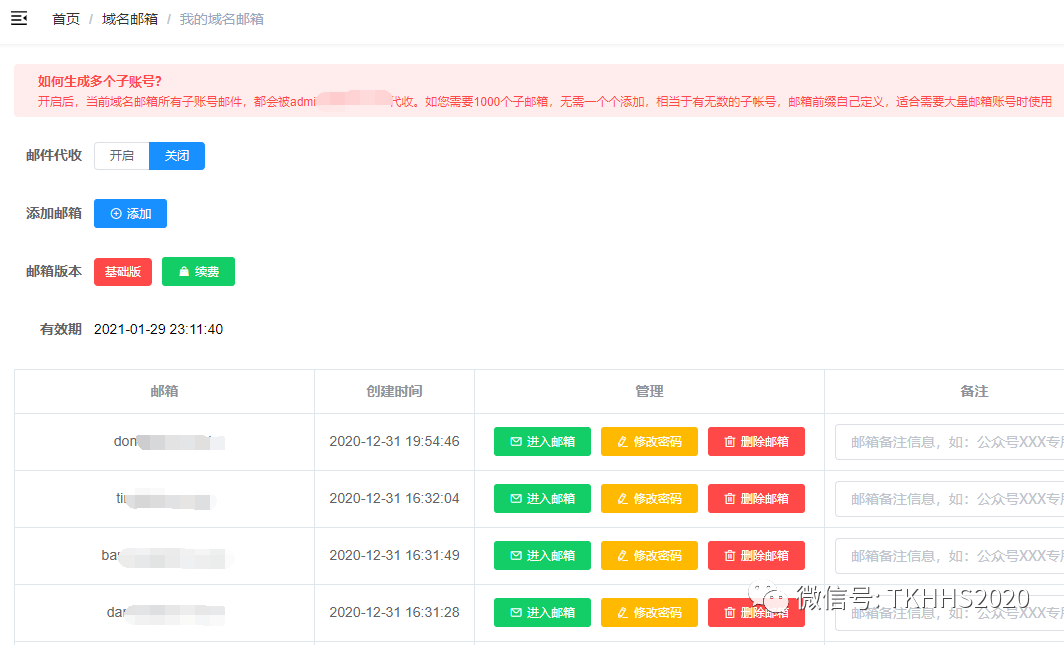
Task: Change password for mailbox created 16:32:04
Action: point(649,499)
